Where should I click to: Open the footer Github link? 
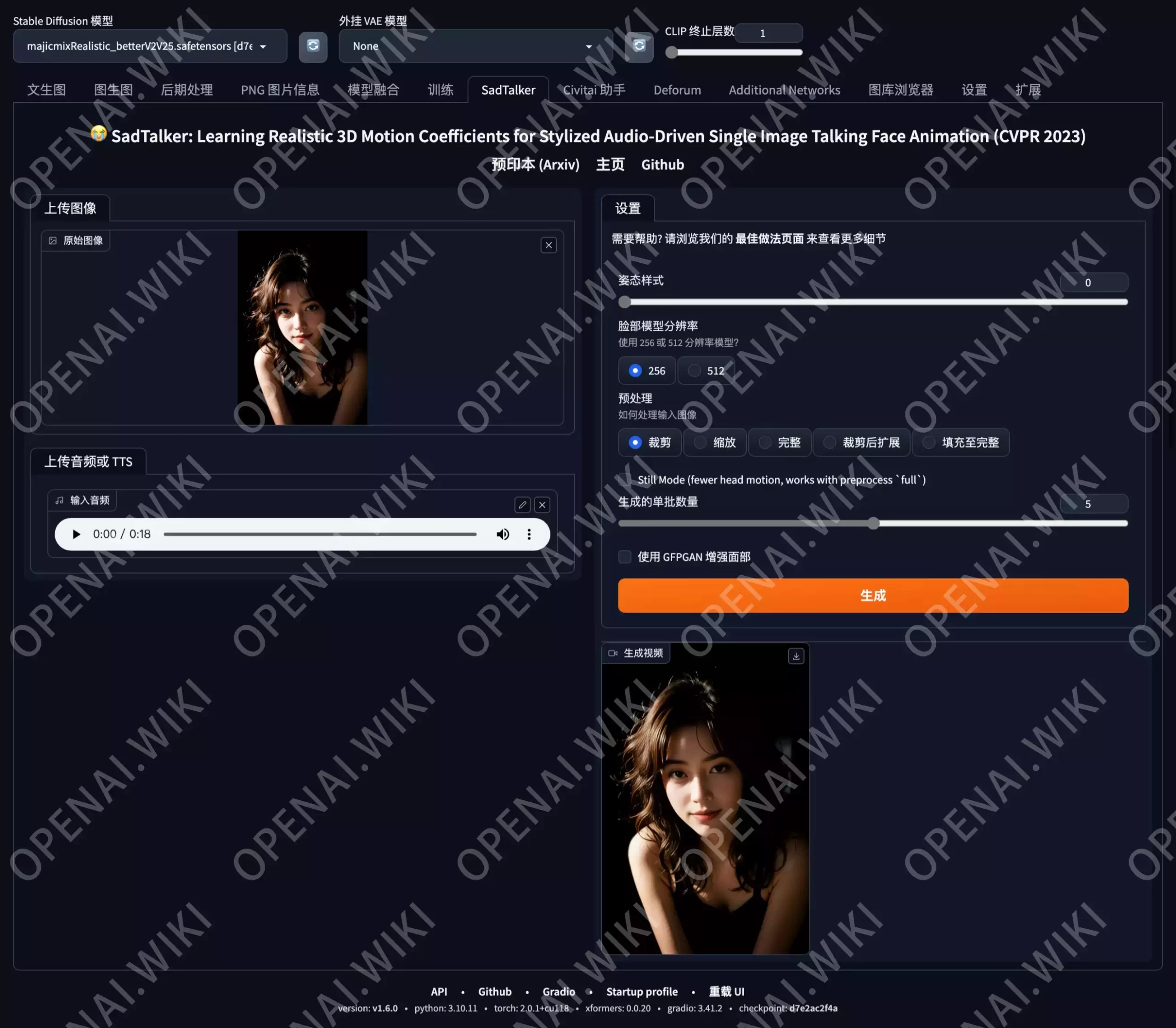[494, 991]
